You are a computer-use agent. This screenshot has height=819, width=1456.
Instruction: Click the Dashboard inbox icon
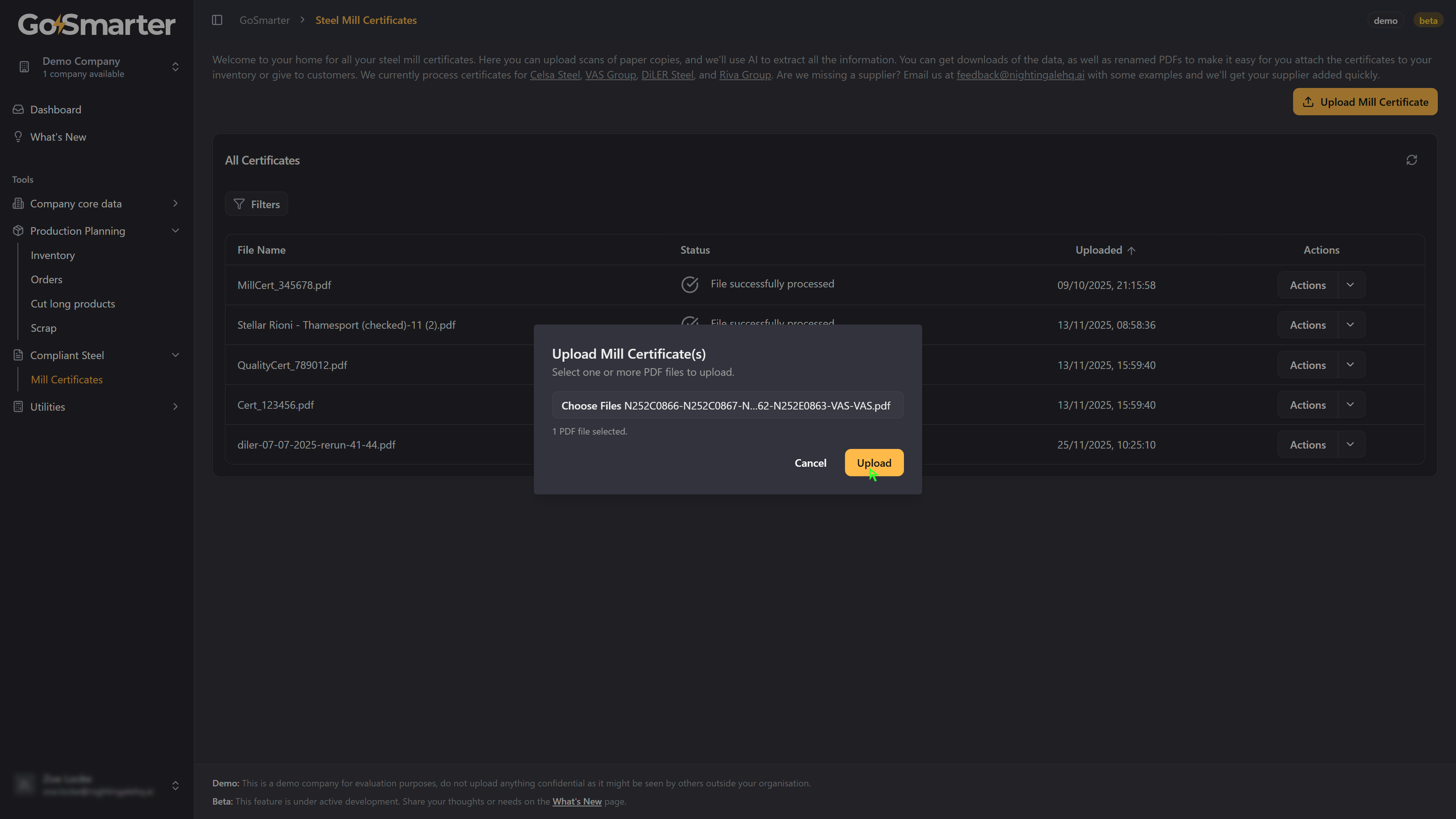point(18,110)
